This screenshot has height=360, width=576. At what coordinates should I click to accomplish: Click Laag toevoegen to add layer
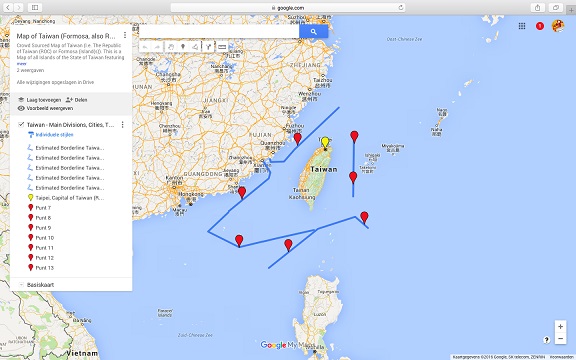click(x=40, y=100)
